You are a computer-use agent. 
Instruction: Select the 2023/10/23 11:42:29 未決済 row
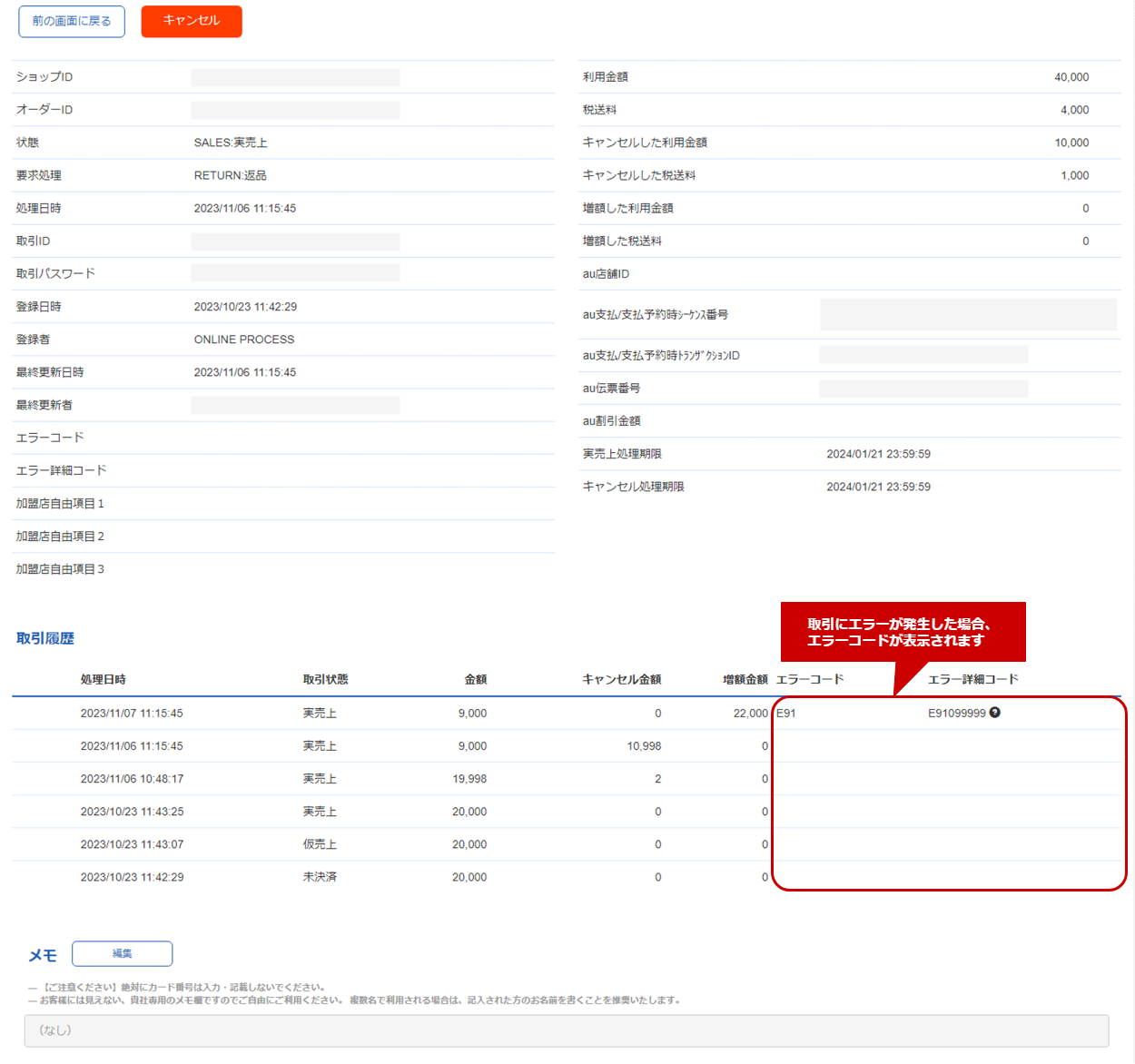tap(132, 877)
